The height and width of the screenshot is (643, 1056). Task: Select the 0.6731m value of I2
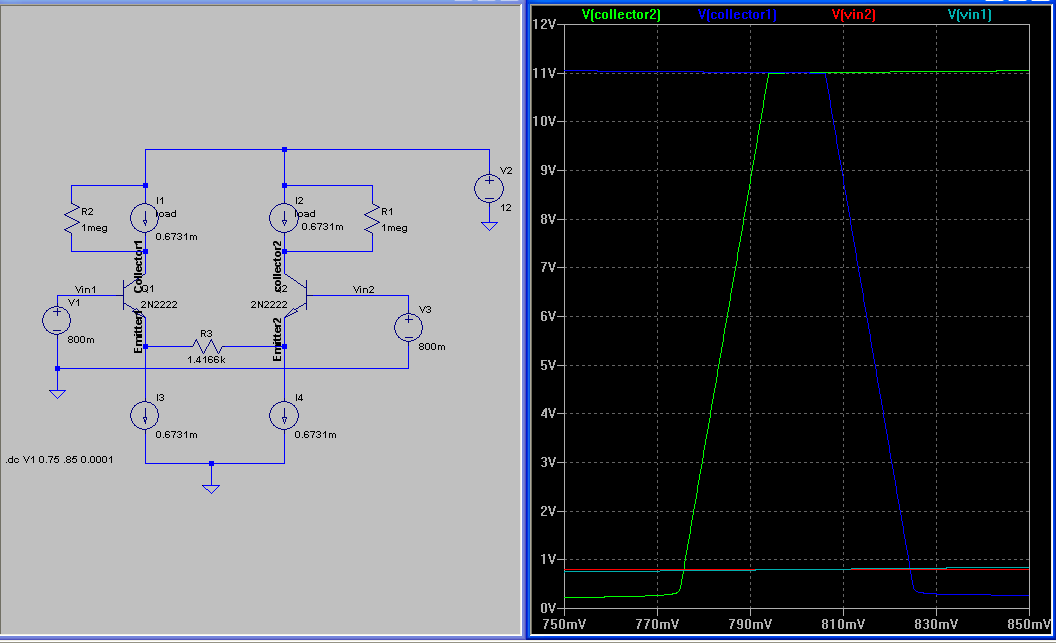322,226
